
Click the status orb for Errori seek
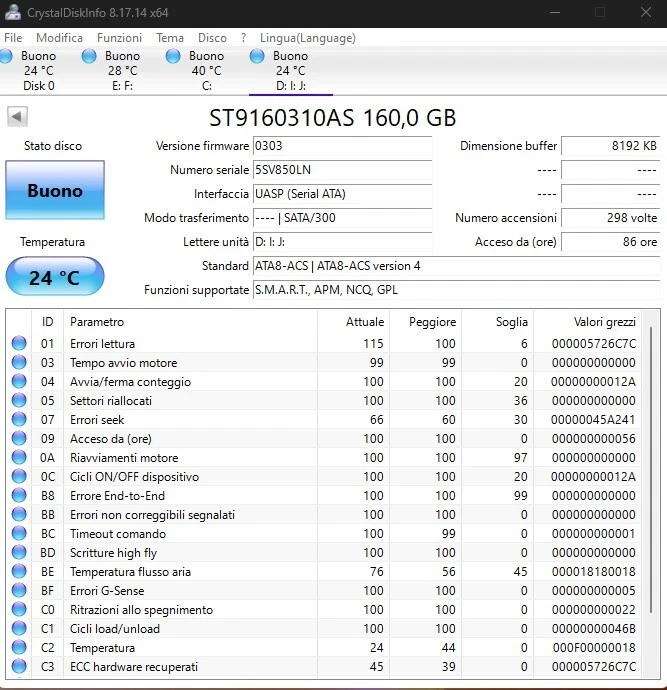click(x=19, y=419)
